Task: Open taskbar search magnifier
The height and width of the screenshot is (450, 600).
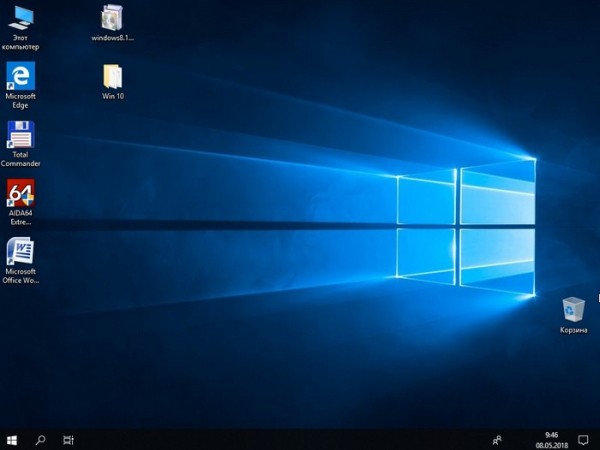Action: [41, 440]
